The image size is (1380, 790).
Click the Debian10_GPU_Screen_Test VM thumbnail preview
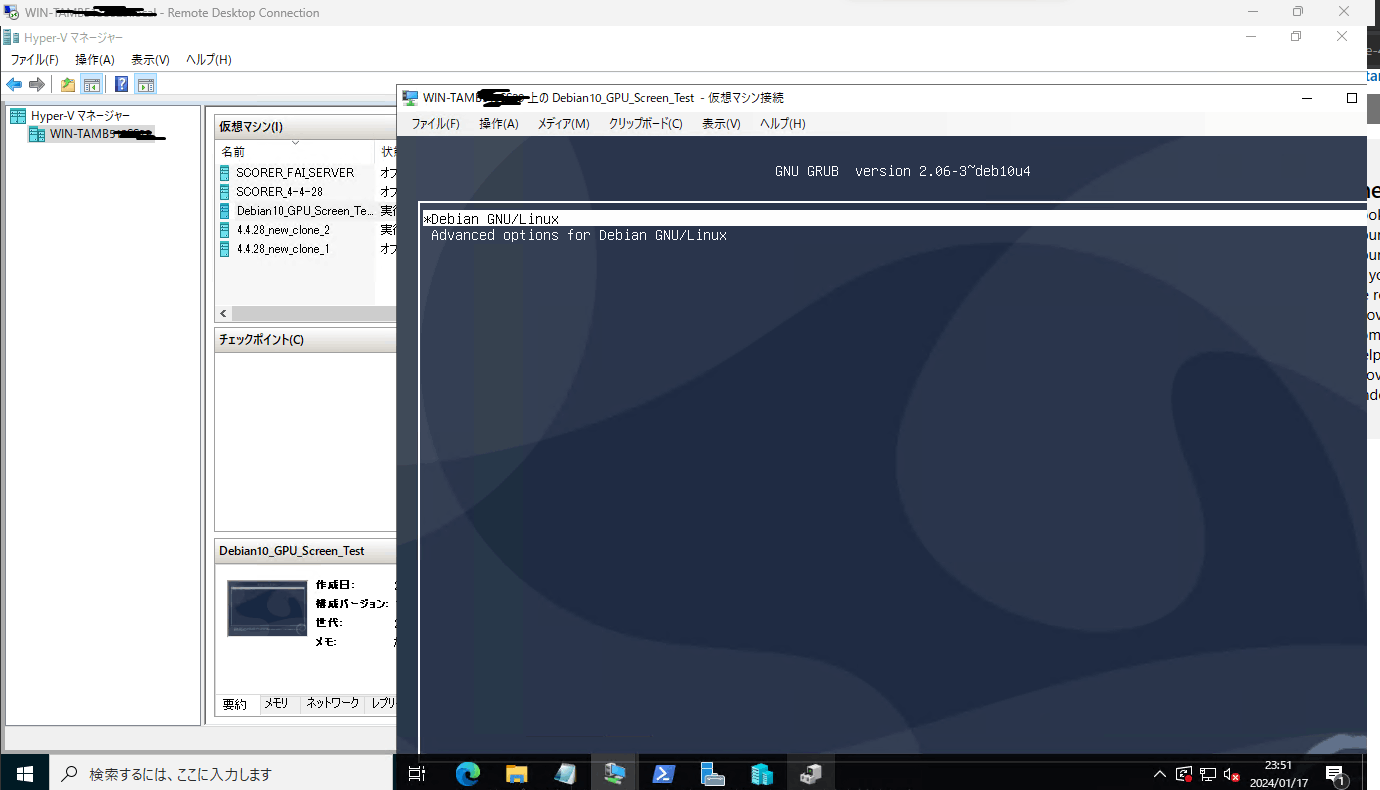tap(267, 607)
